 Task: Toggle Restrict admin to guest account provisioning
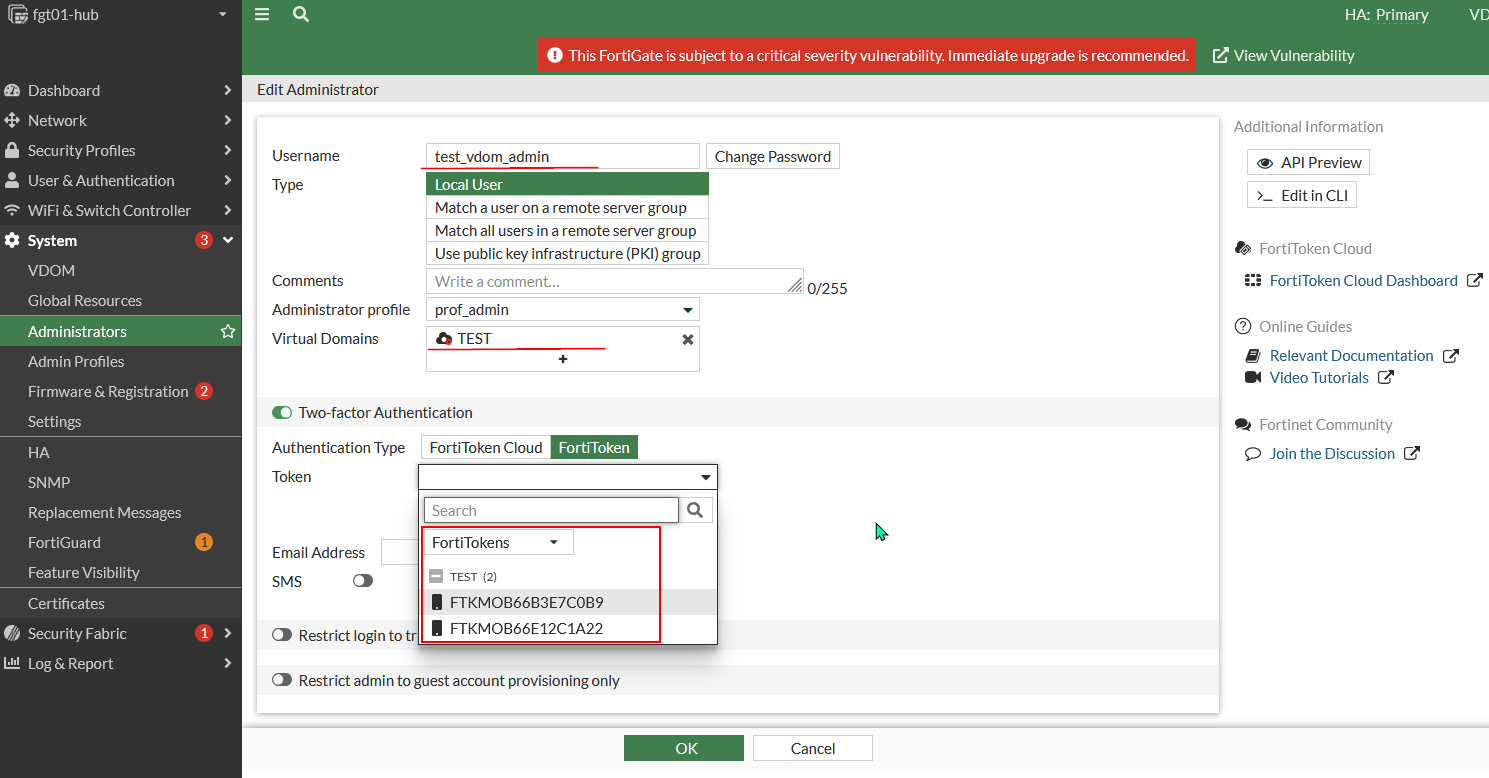tap(283, 680)
